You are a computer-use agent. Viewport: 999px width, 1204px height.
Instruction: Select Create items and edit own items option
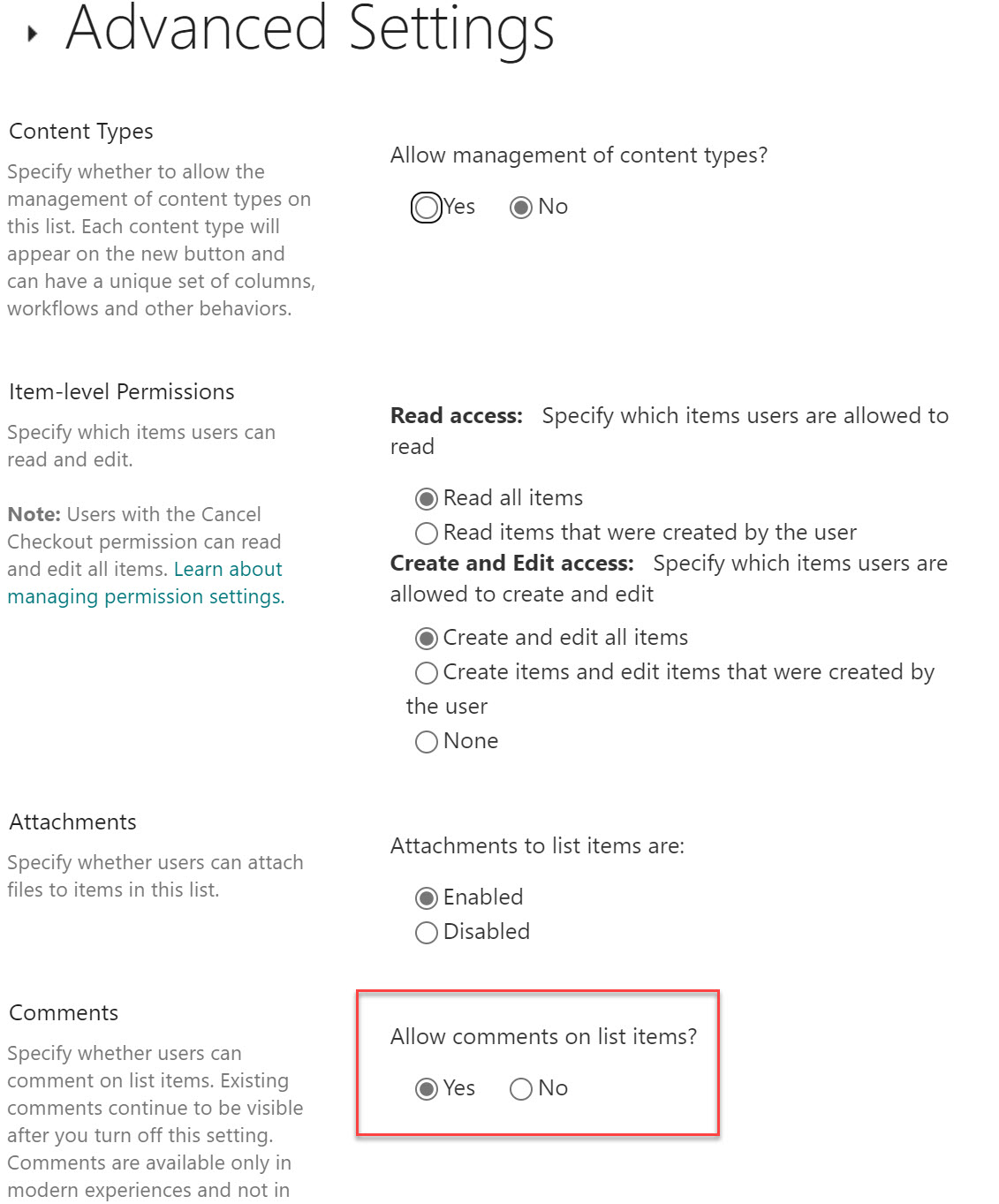[x=427, y=673]
